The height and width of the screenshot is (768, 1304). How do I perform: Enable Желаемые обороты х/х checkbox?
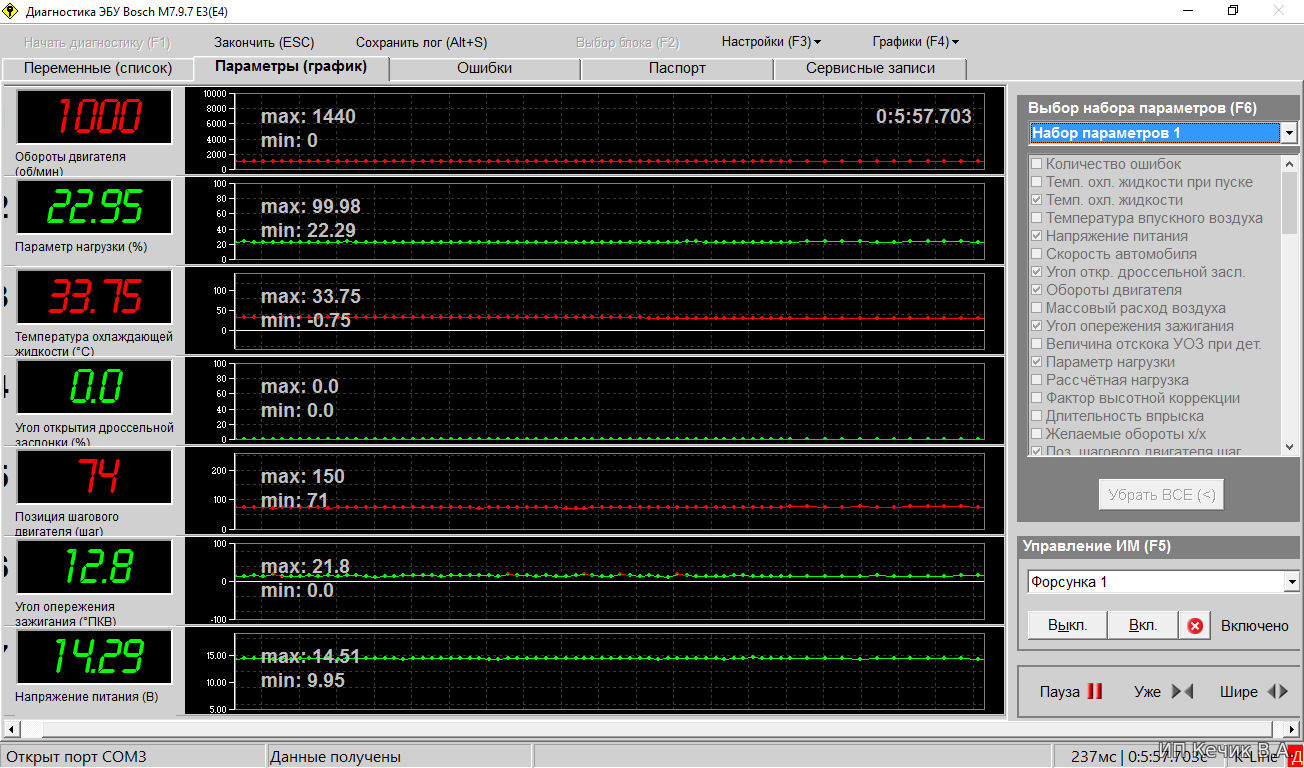click(x=1037, y=434)
